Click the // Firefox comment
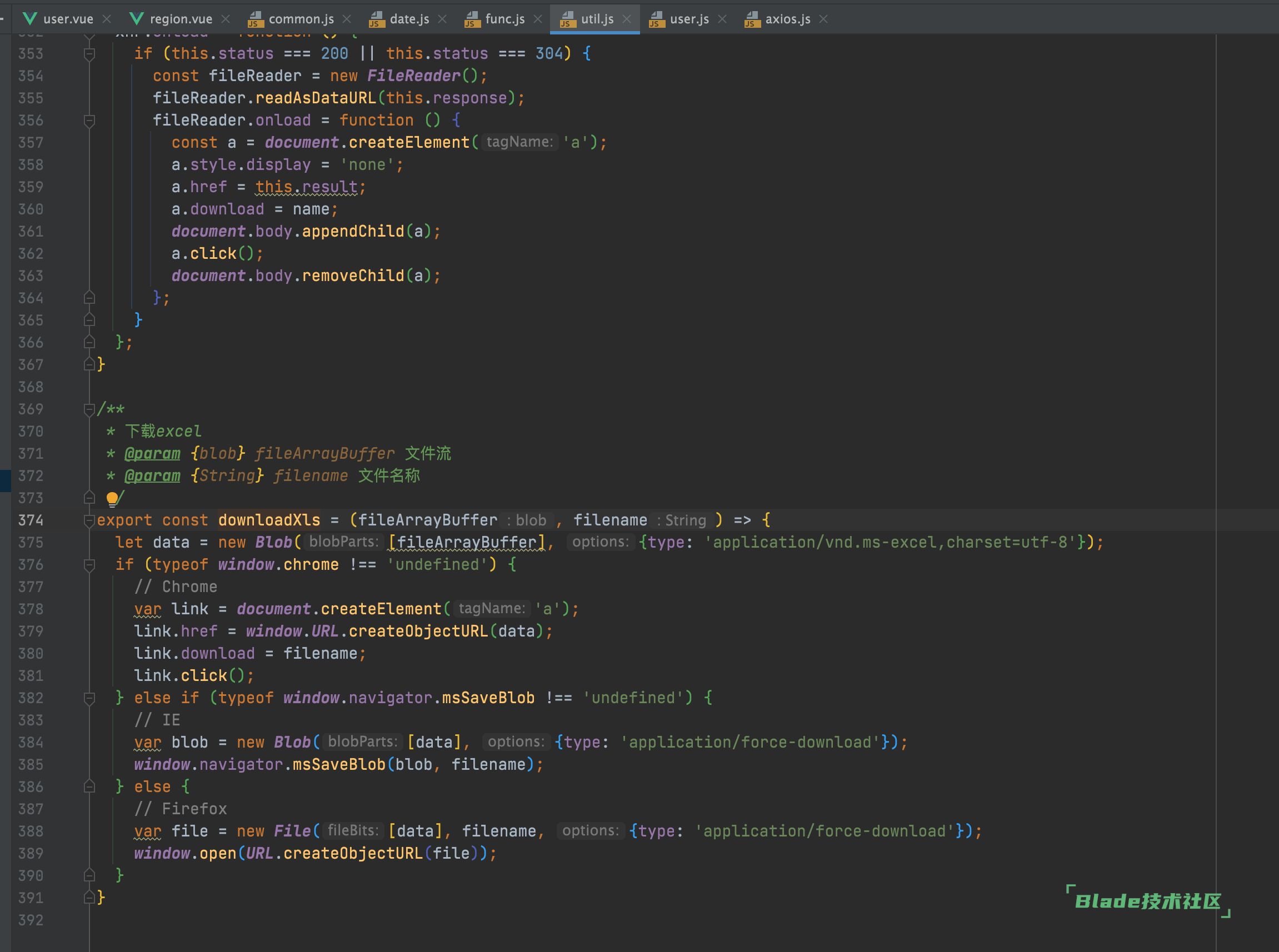1279x952 pixels. pos(181,809)
